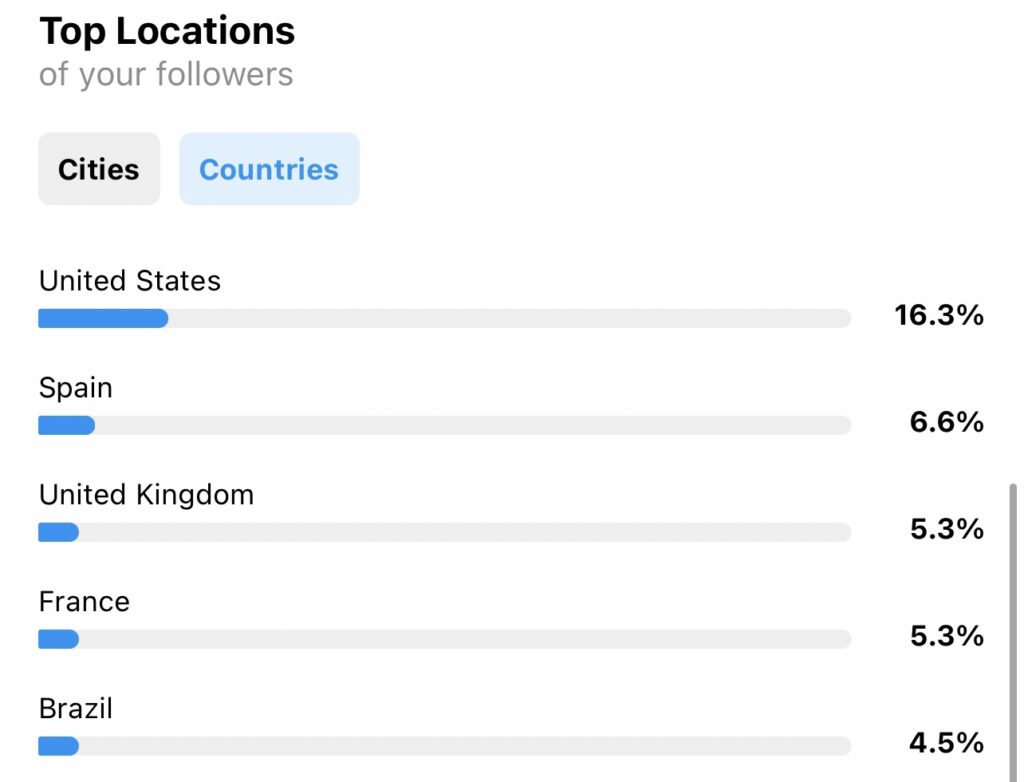The width and height of the screenshot is (1024, 782).
Task: Click the Spain country label
Action: coord(76,387)
